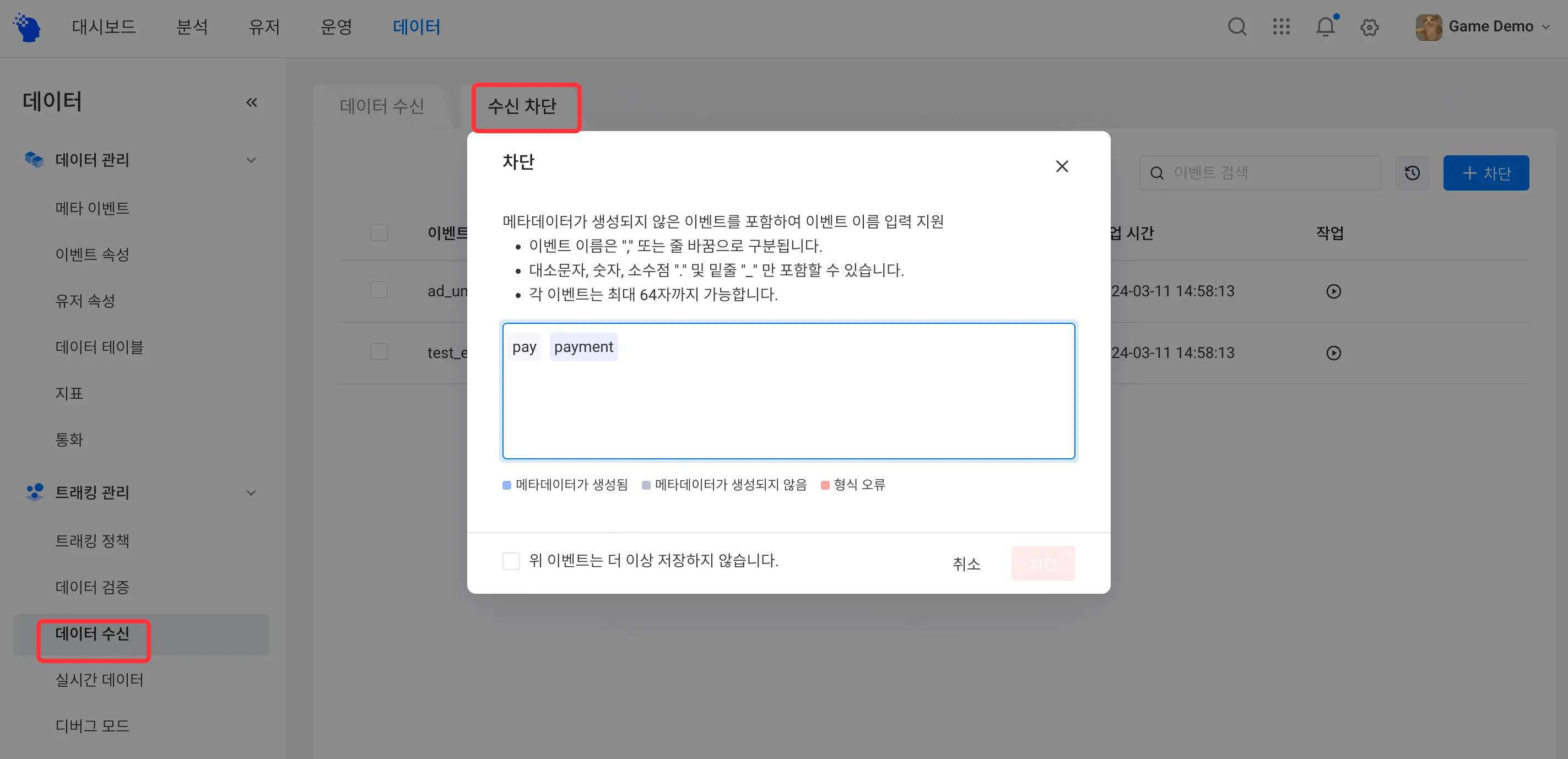Image resolution: width=1568 pixels, height=759 pixels.
Task: Open the settings gear icon
Action: (x=1369, y=28)
